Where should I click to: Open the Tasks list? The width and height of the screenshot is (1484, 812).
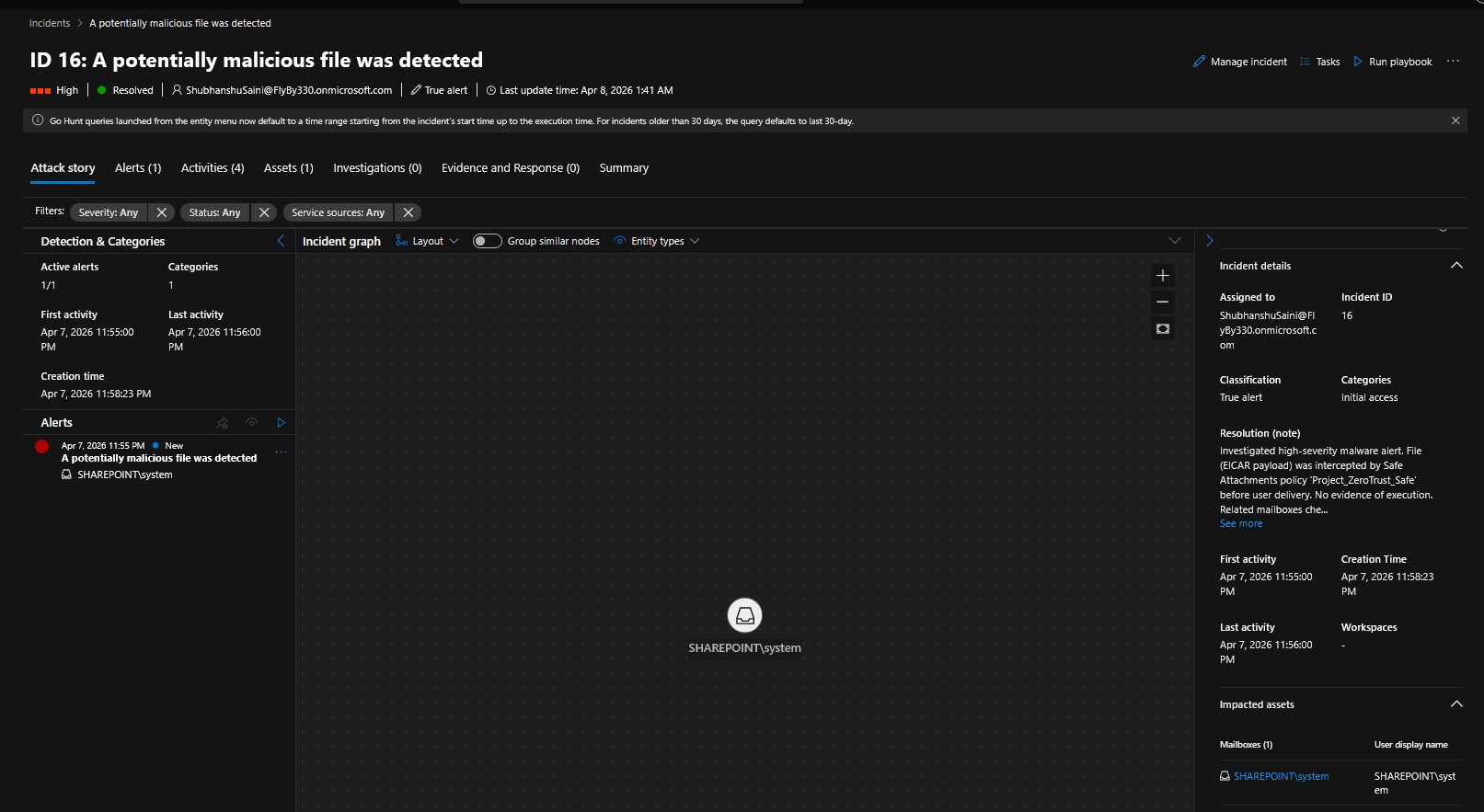(1319, 62)
